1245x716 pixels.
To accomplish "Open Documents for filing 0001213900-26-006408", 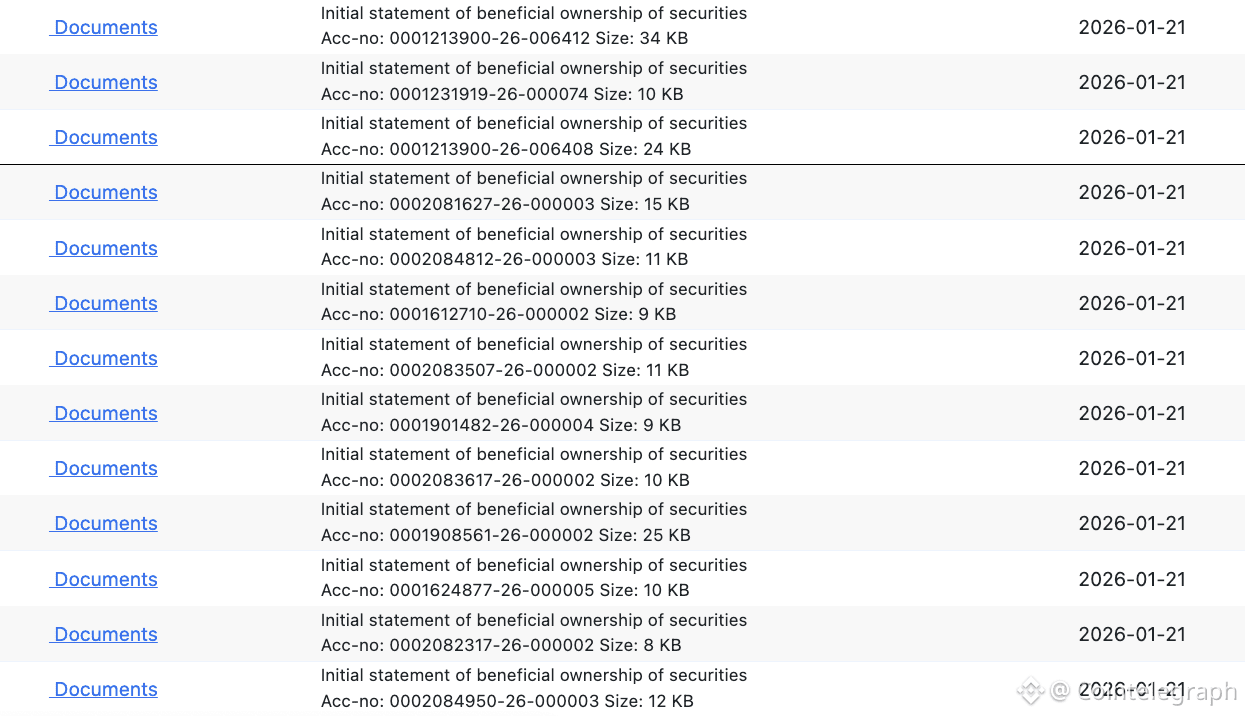I will [105, 137].
